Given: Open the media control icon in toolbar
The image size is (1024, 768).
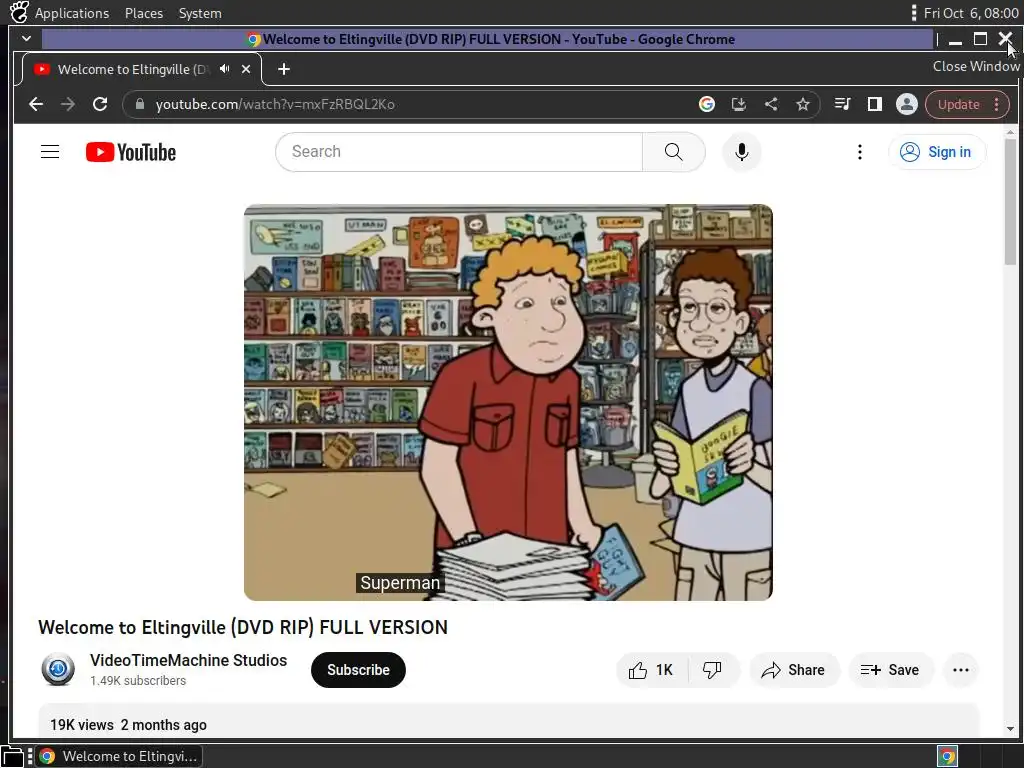Looking at the screenshot, I should click(x=842, y=104).
